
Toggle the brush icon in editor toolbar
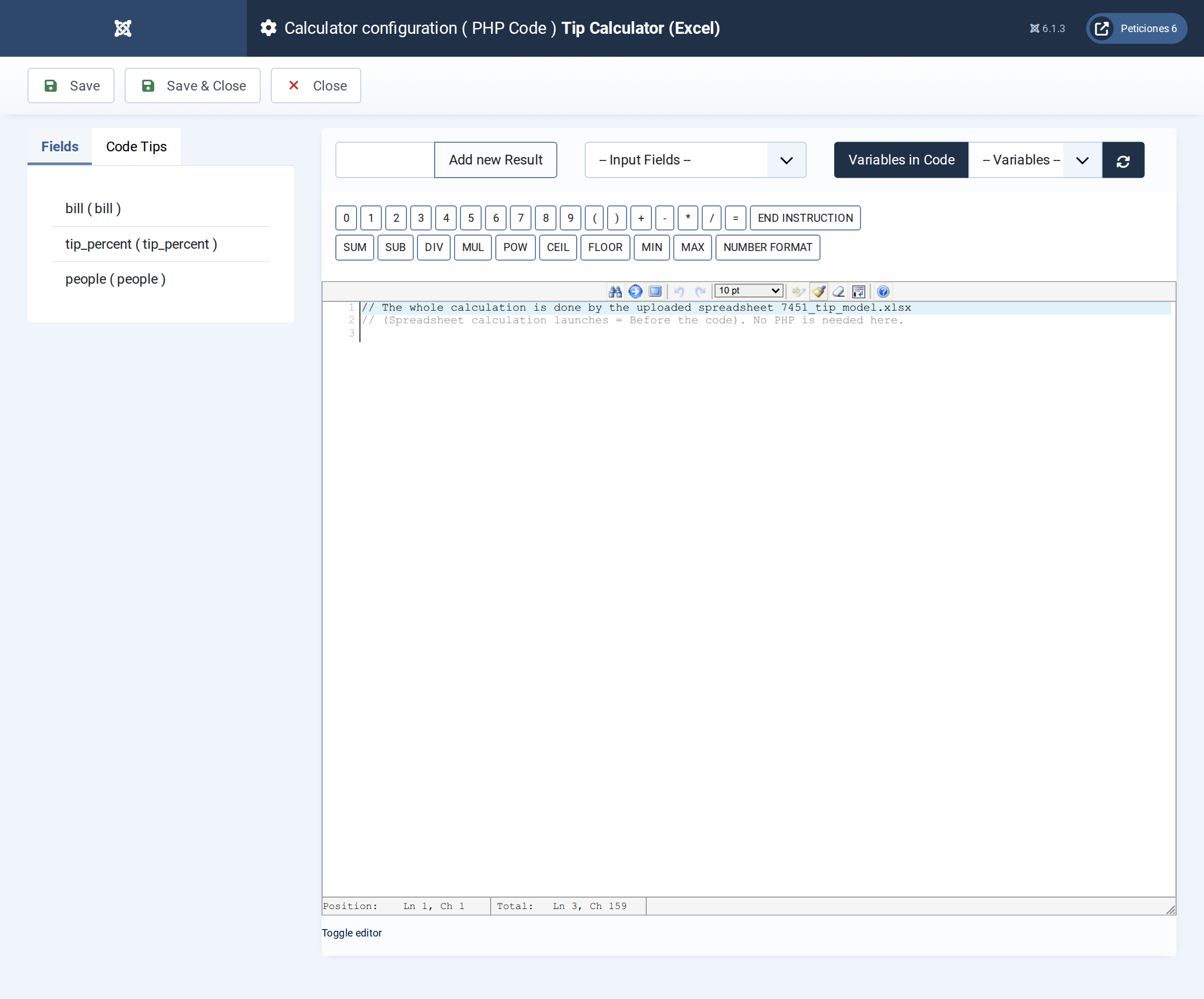pyautogui.click(x=819, y=291)
